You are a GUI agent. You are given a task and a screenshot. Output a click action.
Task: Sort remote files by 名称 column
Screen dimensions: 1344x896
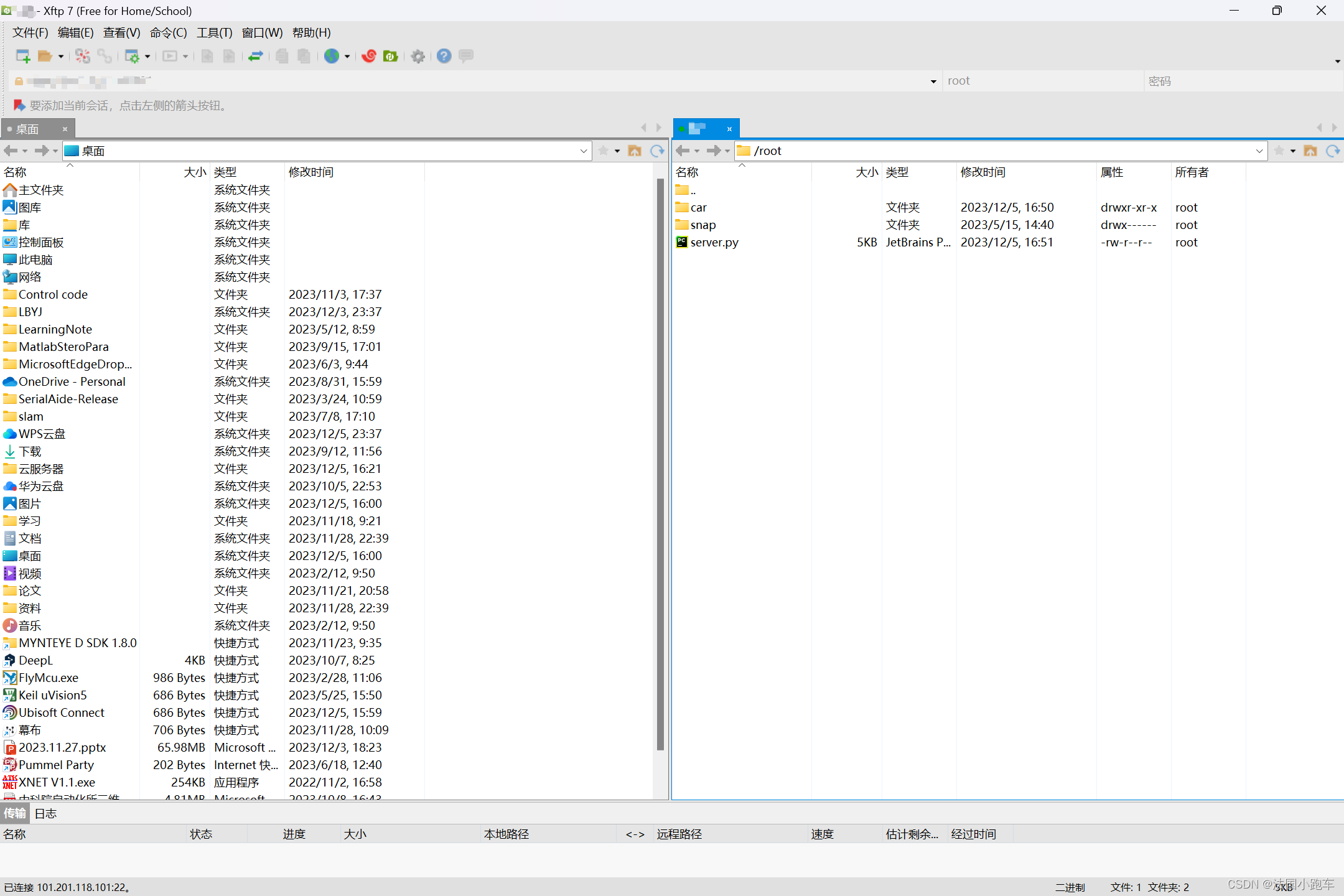pos(687,172)
